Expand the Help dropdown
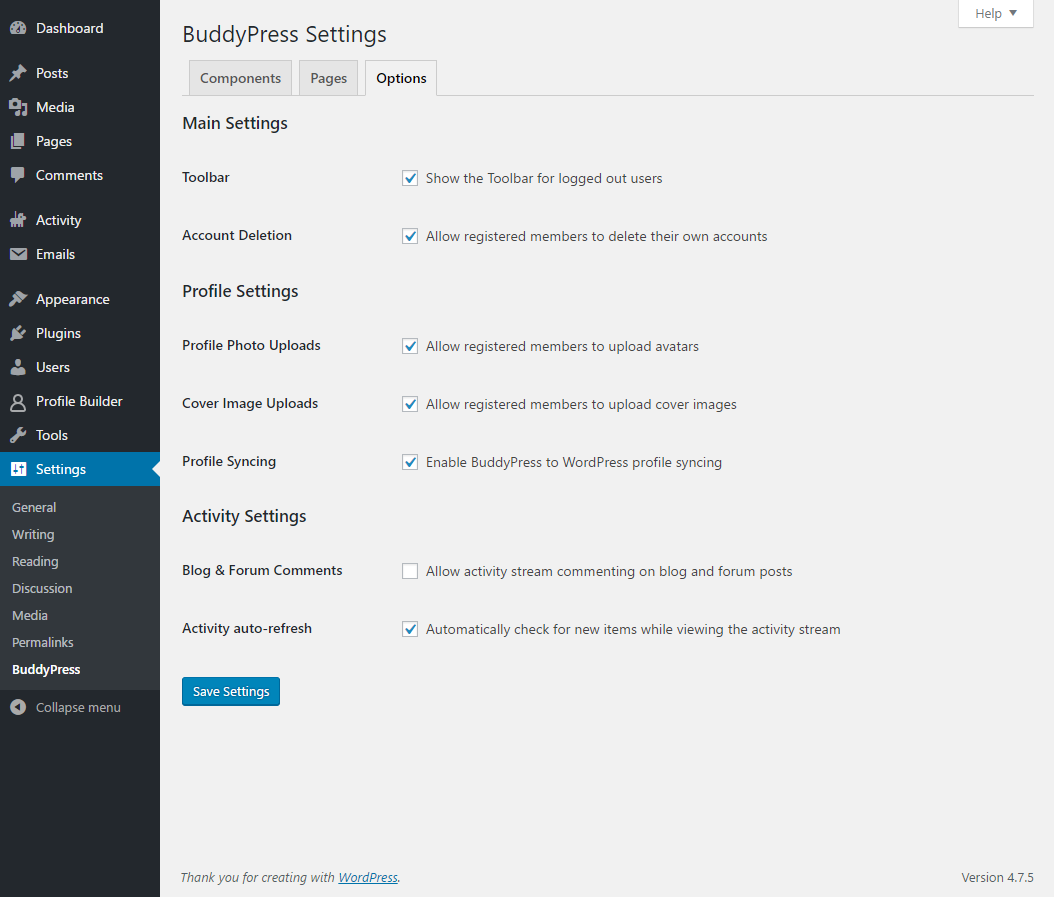This screenshot has width=1054, height=897. click(996, 13)
